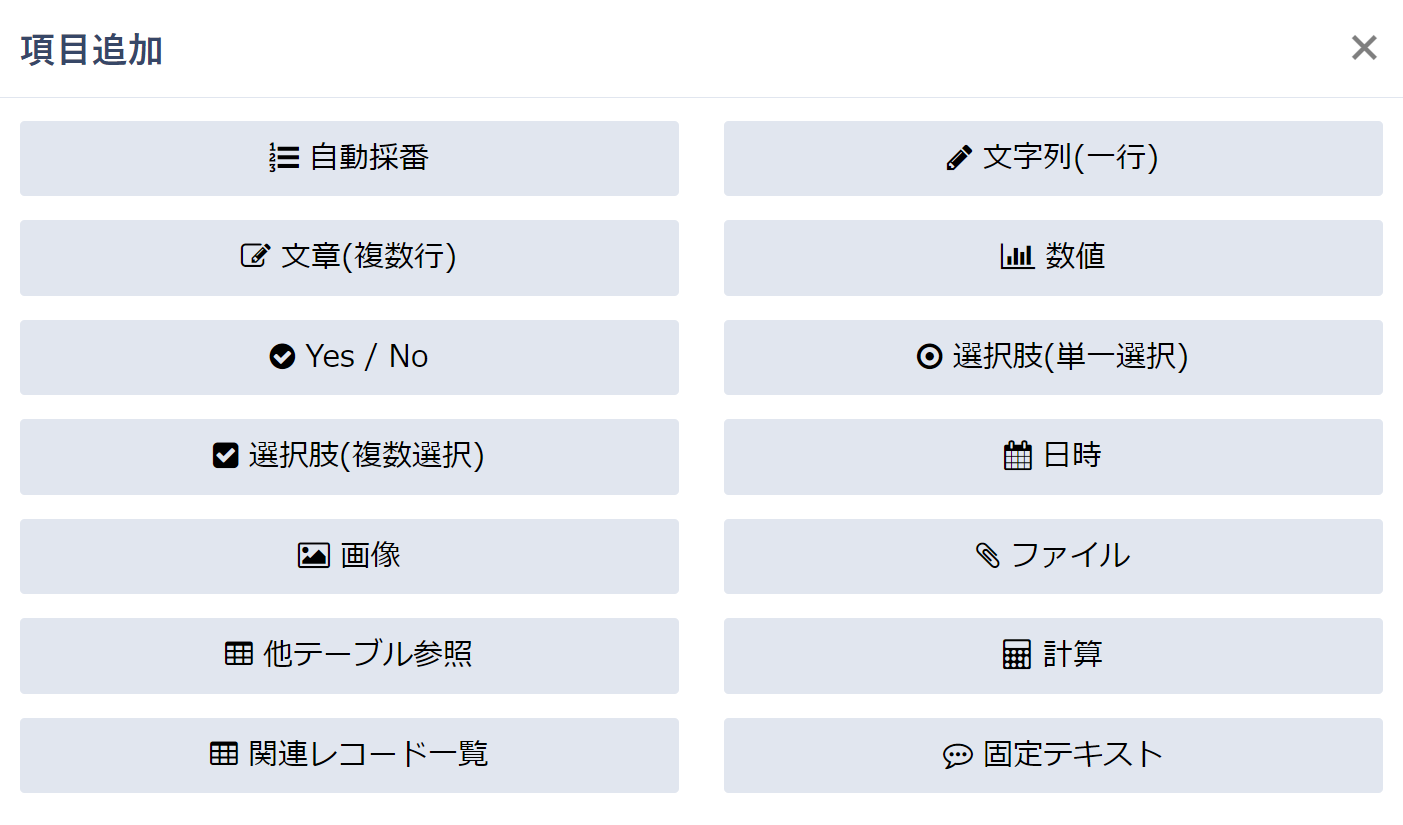The width and height of the screenshot is (1403, 825).
Task: Add a 自動採番 field
Action: pyautogui.click(x=349, y=158)
